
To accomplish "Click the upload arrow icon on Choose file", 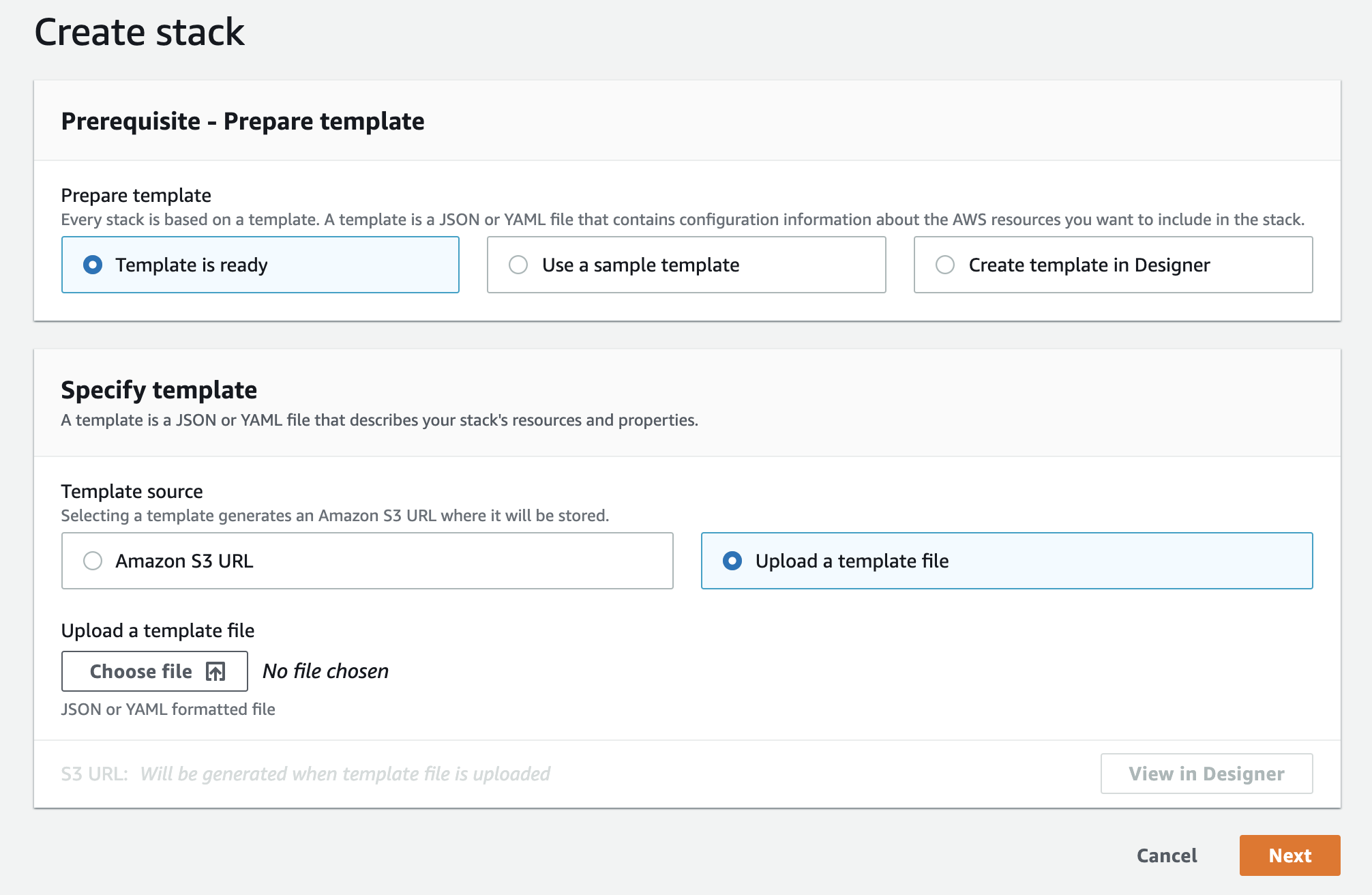I will coord(215,672).
